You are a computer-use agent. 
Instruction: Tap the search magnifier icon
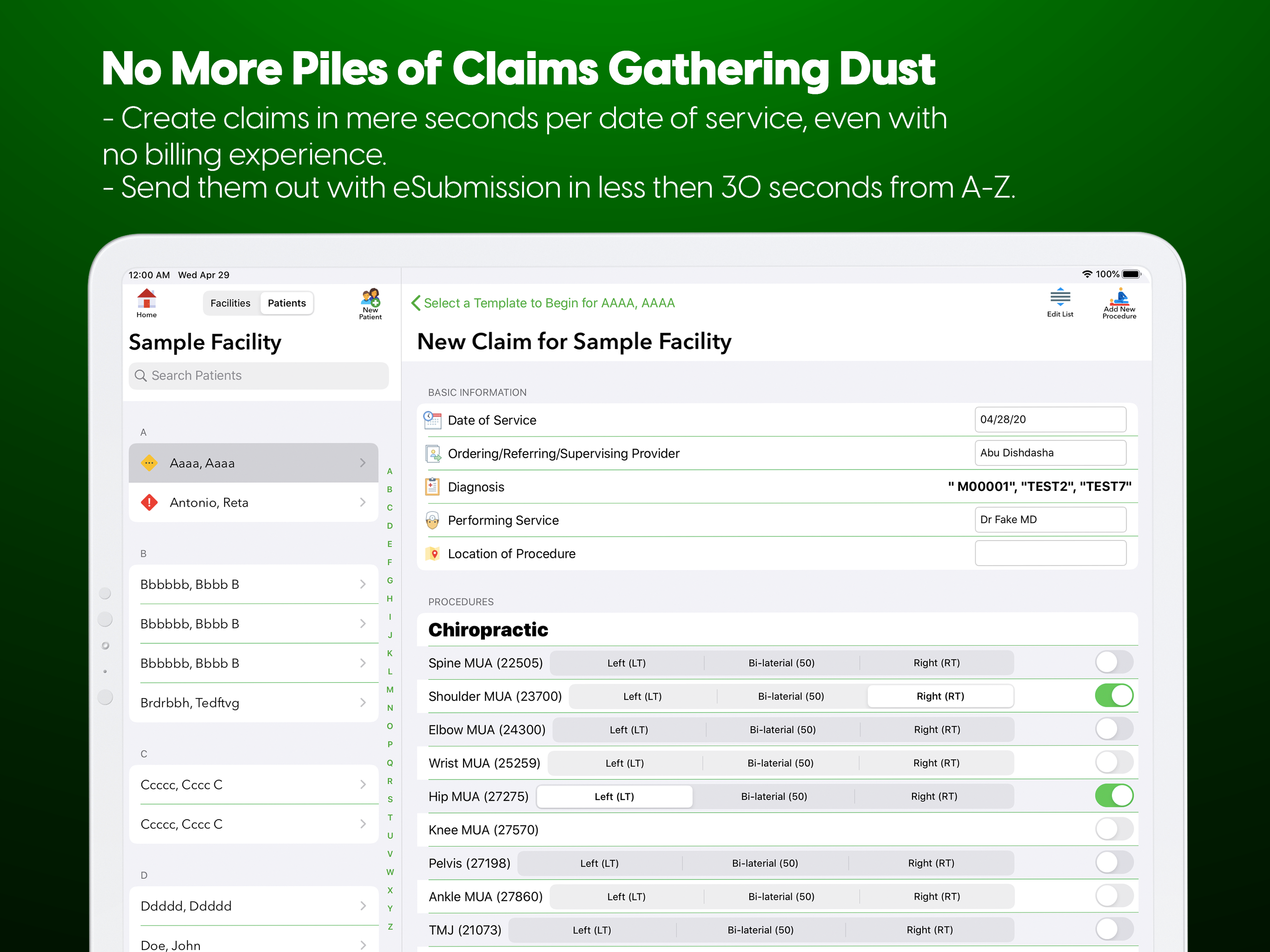click(x=141, y=376)
